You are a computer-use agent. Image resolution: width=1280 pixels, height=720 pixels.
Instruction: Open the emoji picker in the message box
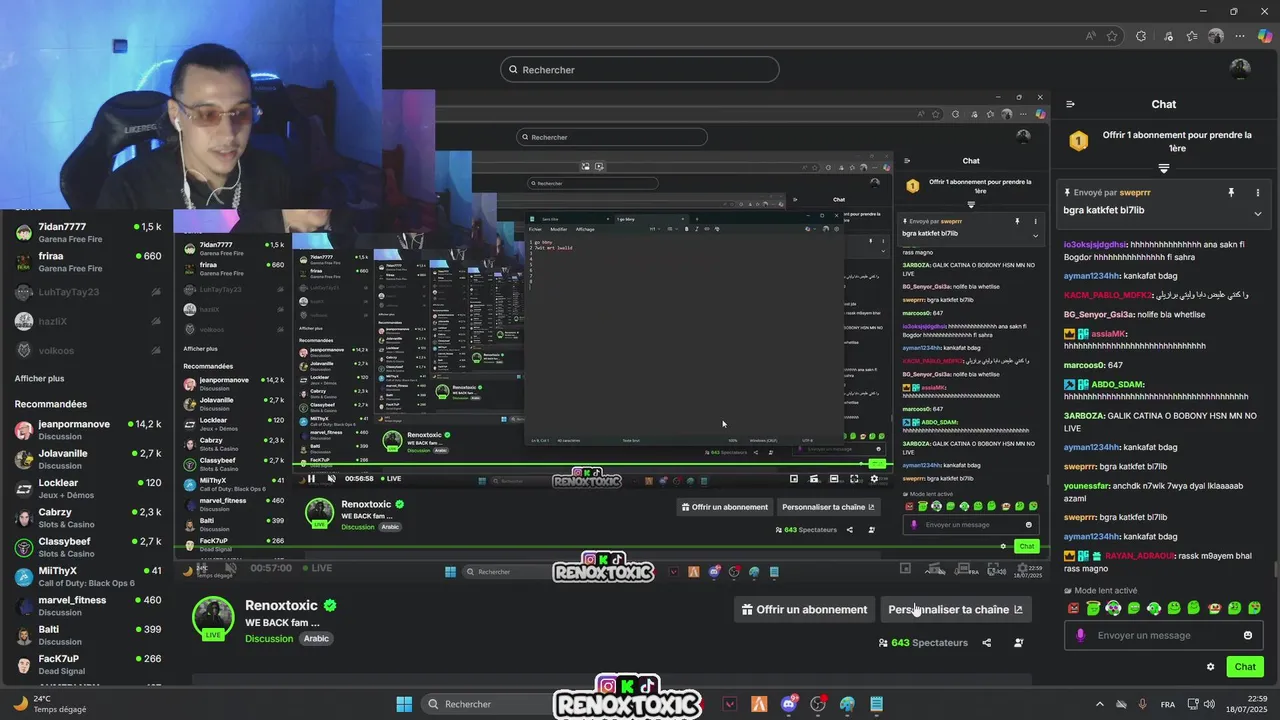click(1248, 635)
